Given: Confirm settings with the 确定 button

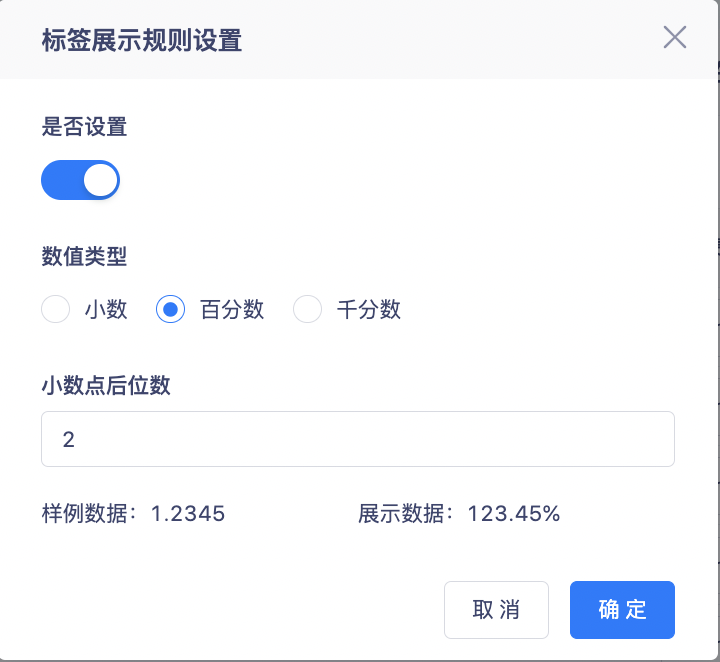Looking at the screenshot, I should (x=622, y=610).
